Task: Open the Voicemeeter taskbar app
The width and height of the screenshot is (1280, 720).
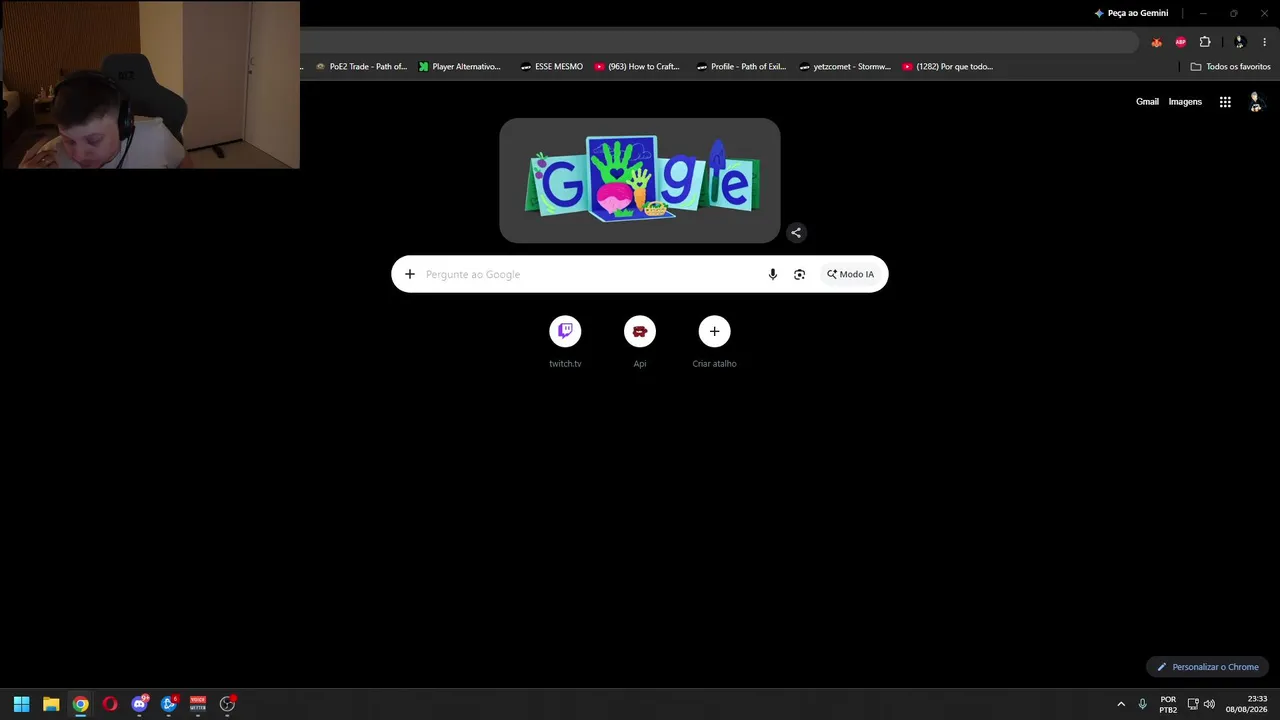Action: point(198,704)
